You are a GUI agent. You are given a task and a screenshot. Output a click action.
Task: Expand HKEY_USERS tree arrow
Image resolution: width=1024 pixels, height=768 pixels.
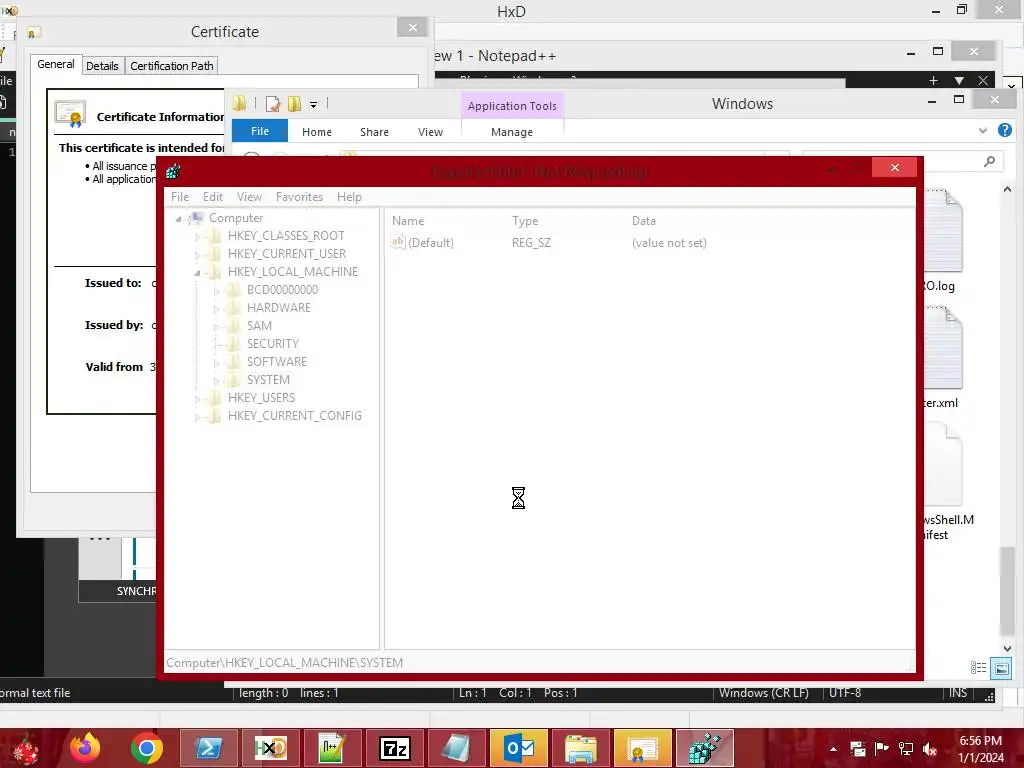[198, 398]
